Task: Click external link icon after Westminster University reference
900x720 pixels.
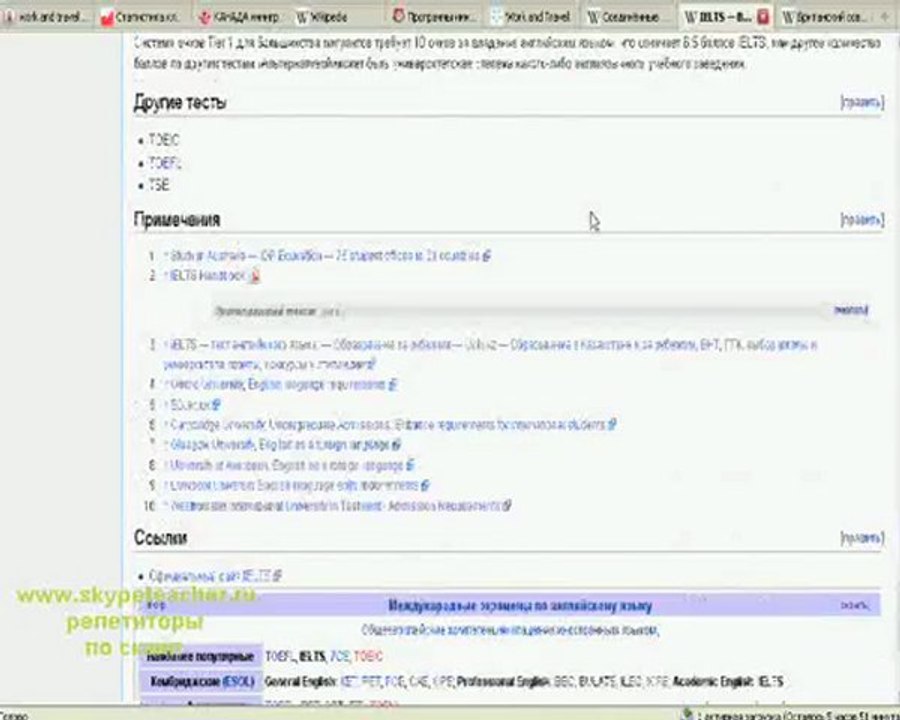Action: (x=507, y=506)
